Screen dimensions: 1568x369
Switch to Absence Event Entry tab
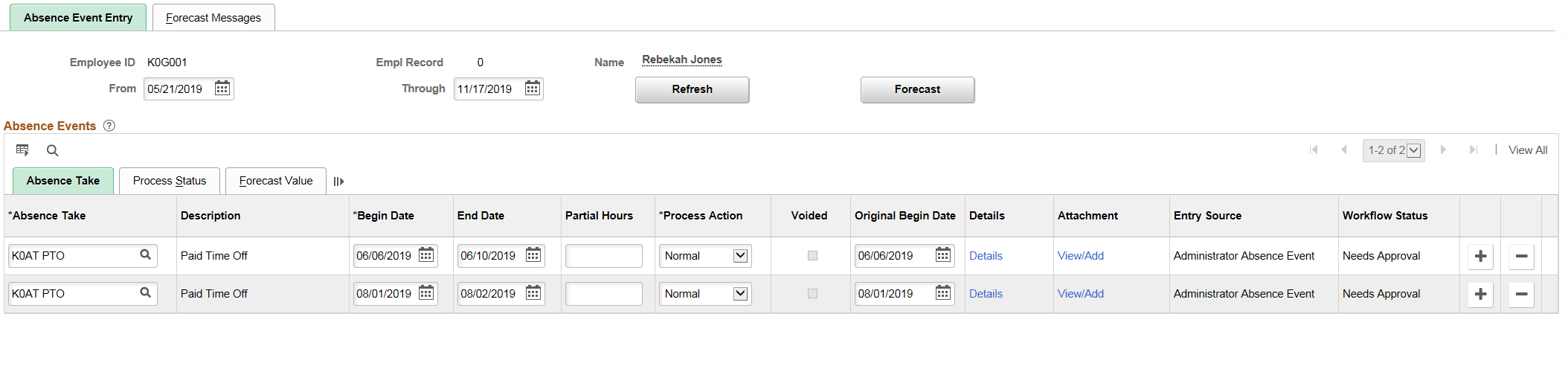click(78, 18)
